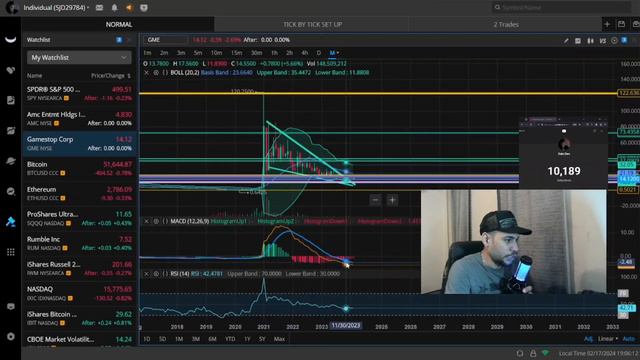Select the NASDAQ index row in the watchlist

tap(79, 293)
